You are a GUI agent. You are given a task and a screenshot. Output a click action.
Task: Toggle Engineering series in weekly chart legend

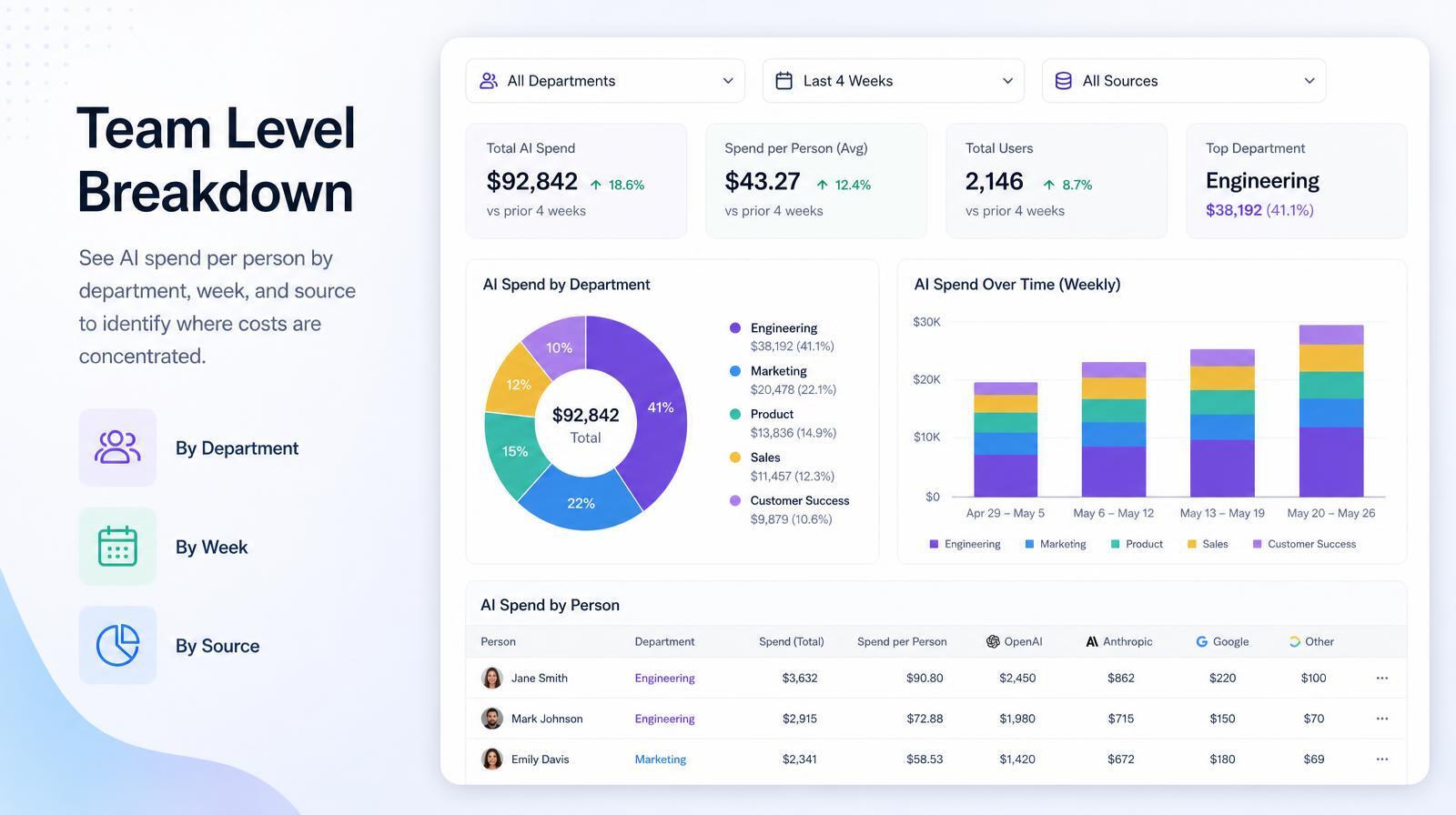[x=965, y=544]
